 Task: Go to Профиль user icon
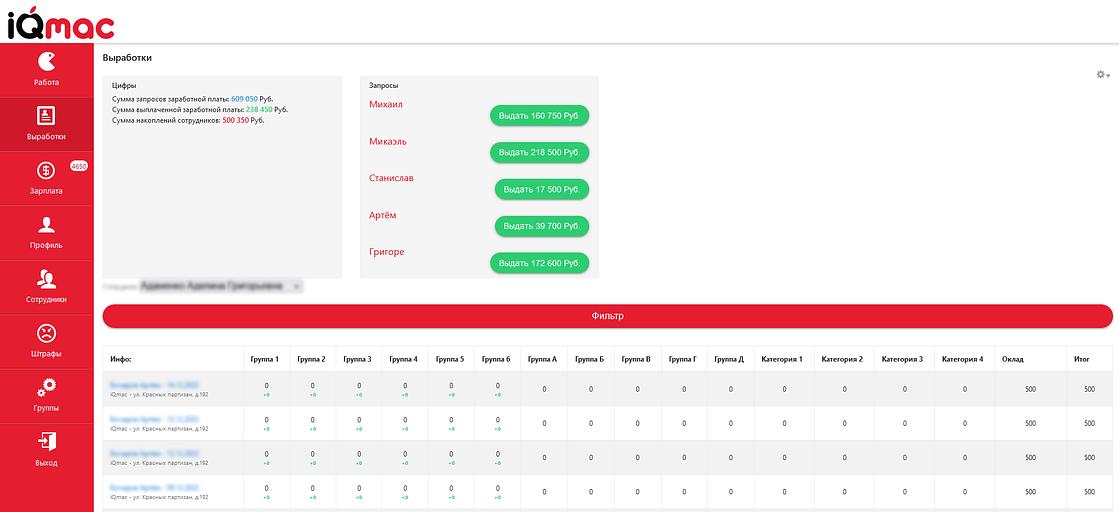pyautogui.click(x=46, y=225)
